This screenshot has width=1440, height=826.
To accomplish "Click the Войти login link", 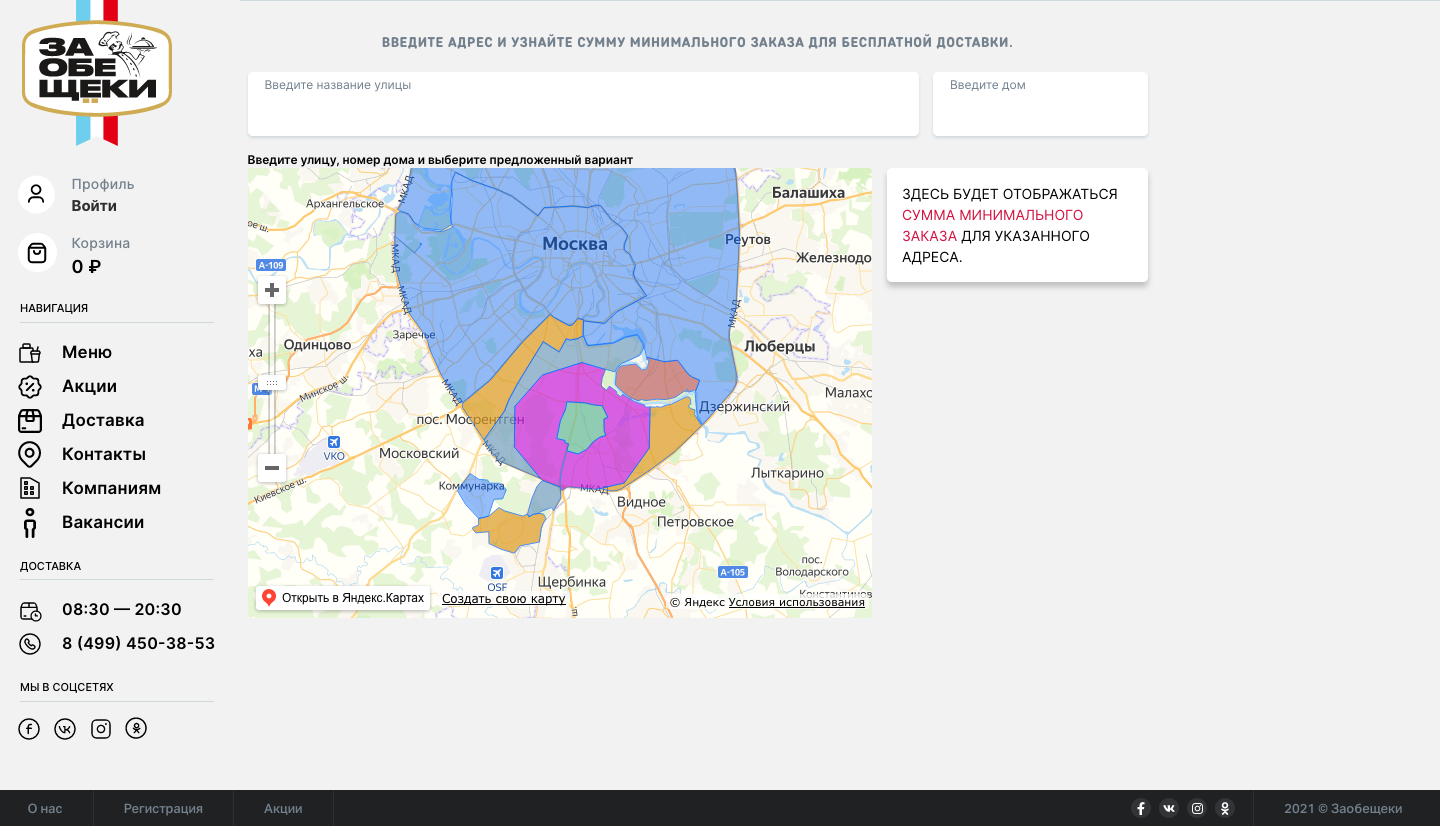I will pos(94,206).
